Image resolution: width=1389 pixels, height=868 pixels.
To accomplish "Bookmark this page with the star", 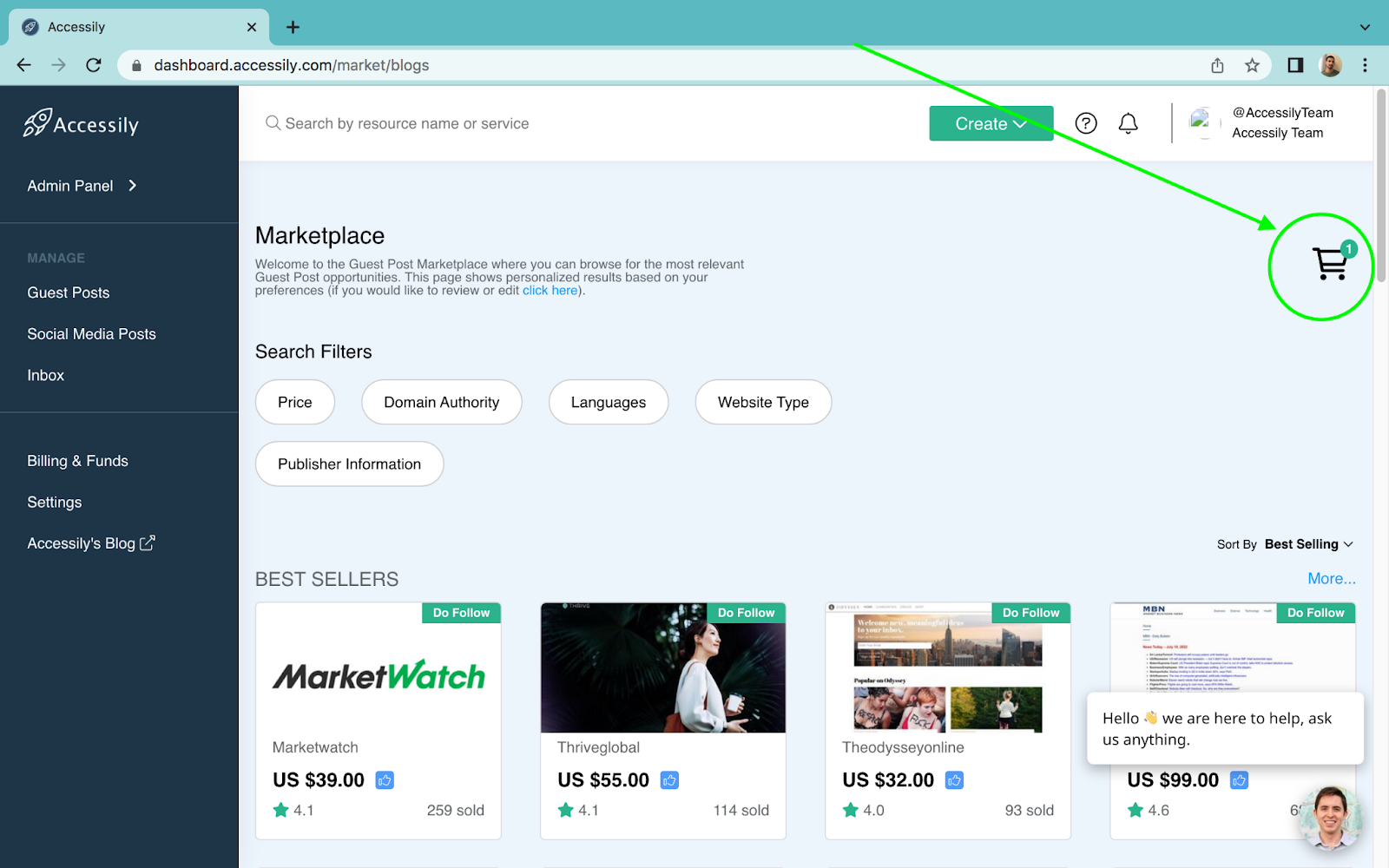I will (1252, 65).
